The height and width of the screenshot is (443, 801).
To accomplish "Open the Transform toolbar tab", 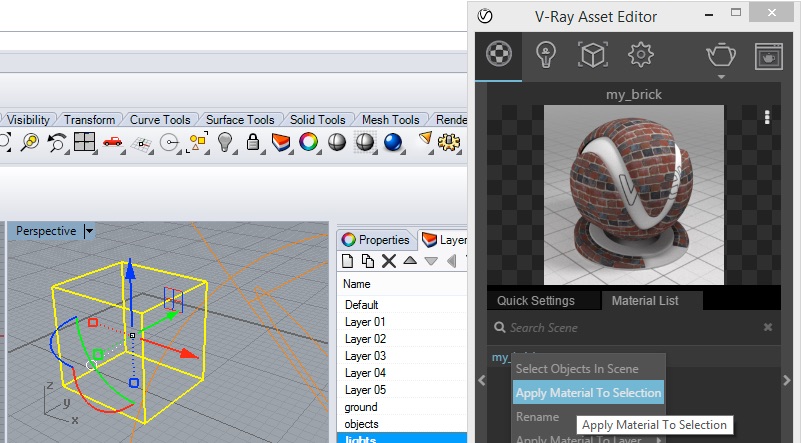I will [x=89, y=120].
